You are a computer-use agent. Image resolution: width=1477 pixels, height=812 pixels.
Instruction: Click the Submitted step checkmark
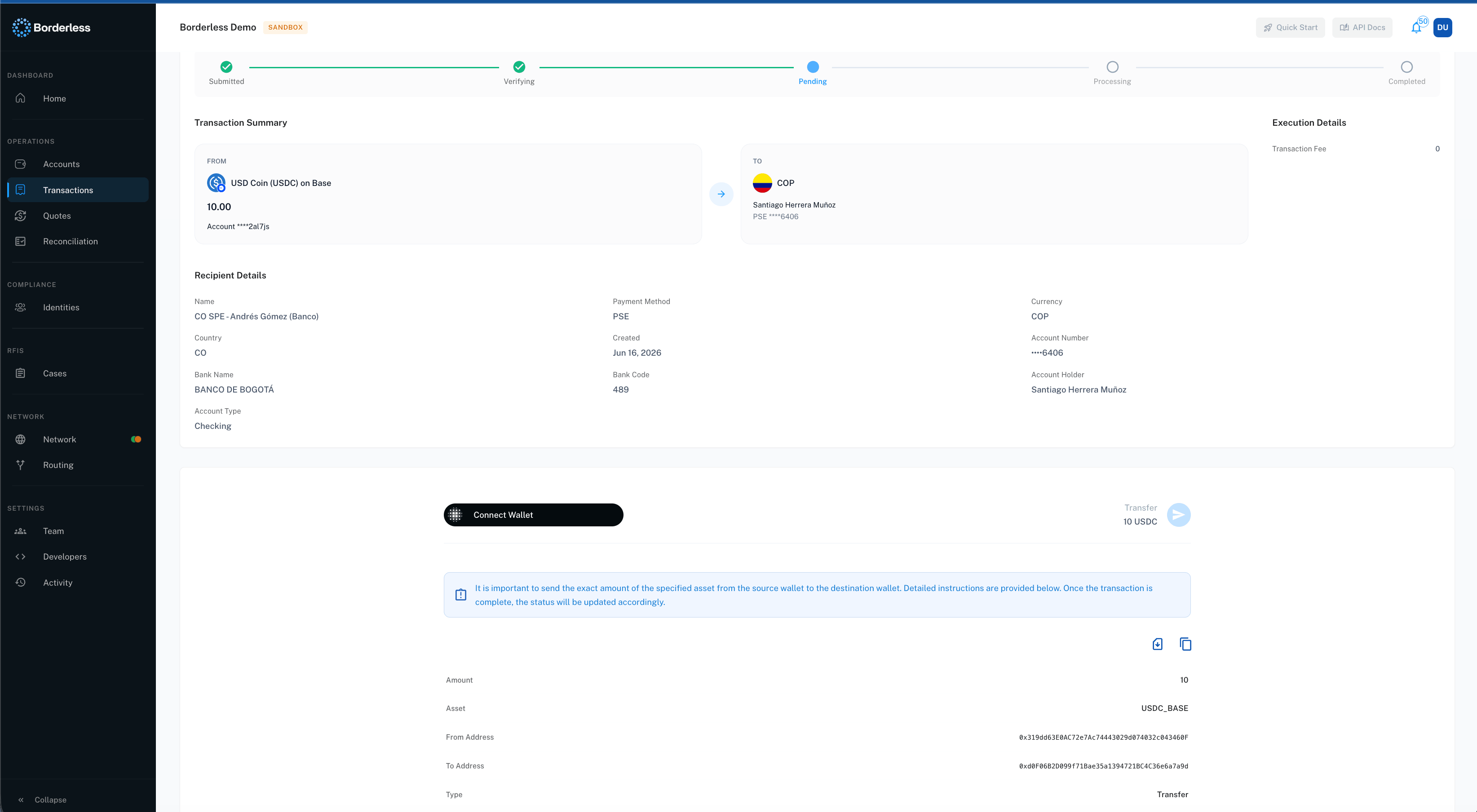(226, 67)
